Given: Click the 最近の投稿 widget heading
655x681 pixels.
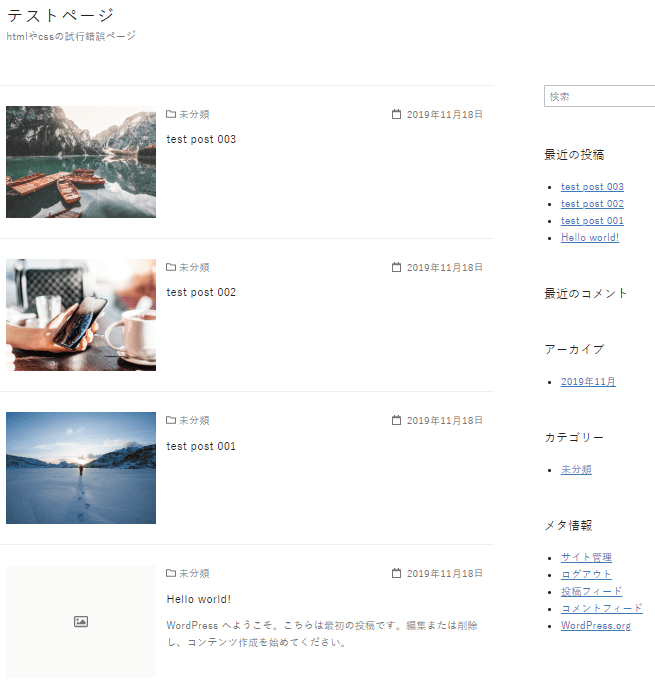Looking at the screenshot, I should [574, 155].
